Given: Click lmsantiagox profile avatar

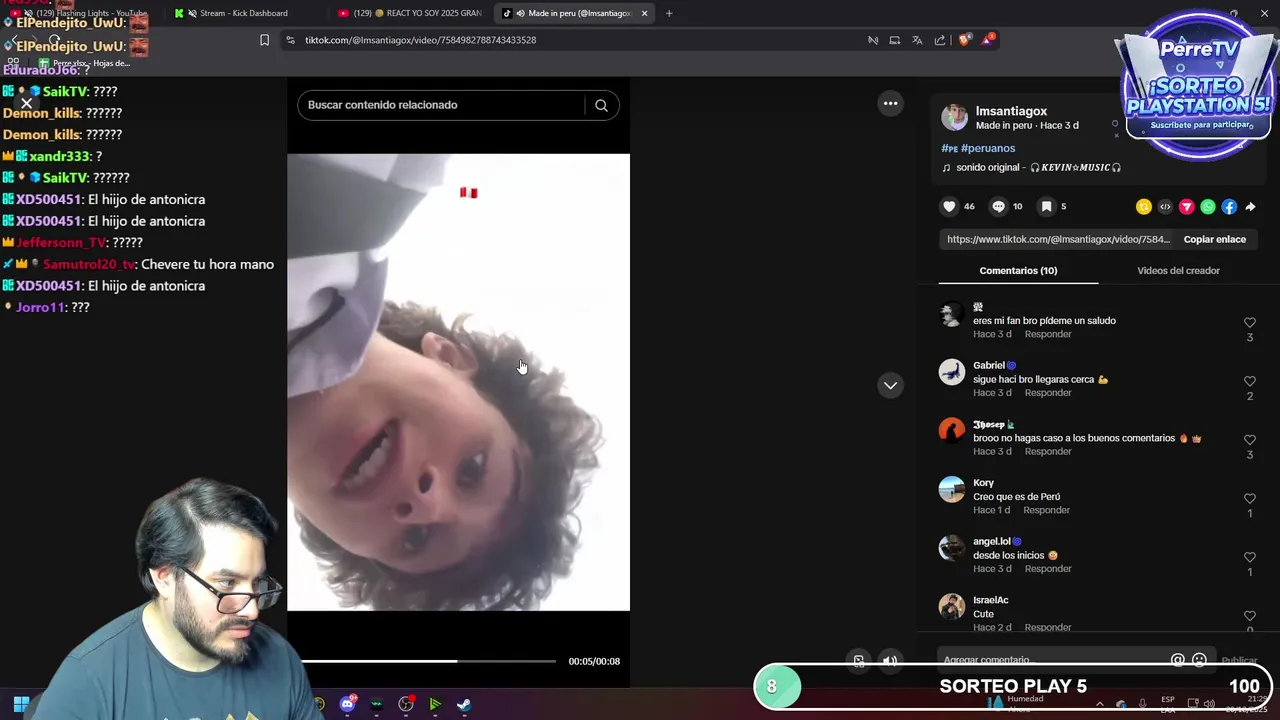Looking at the screenshot, I should coord(955,118).
